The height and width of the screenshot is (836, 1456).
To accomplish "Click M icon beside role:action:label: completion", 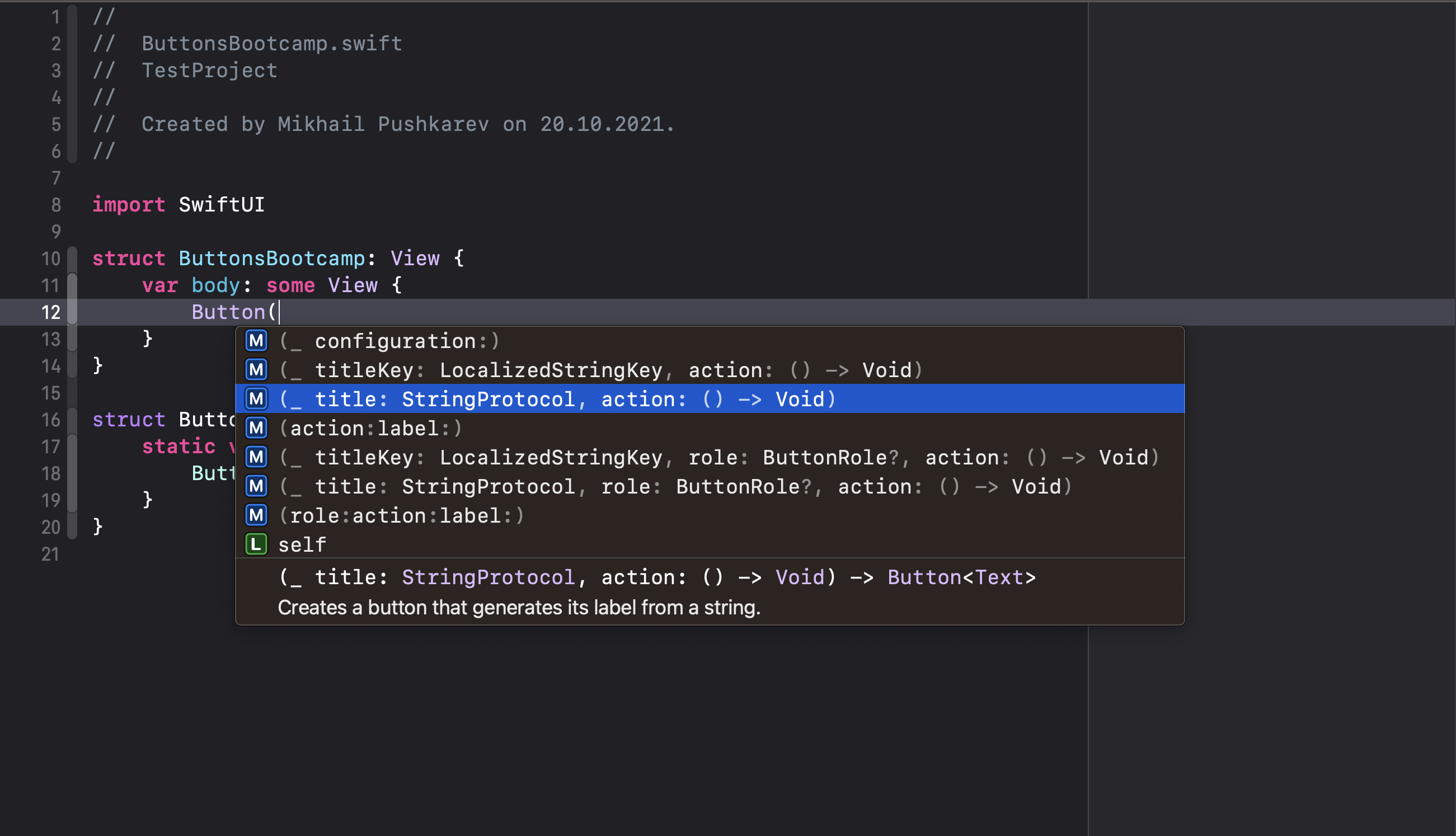I will click(256, 515).
